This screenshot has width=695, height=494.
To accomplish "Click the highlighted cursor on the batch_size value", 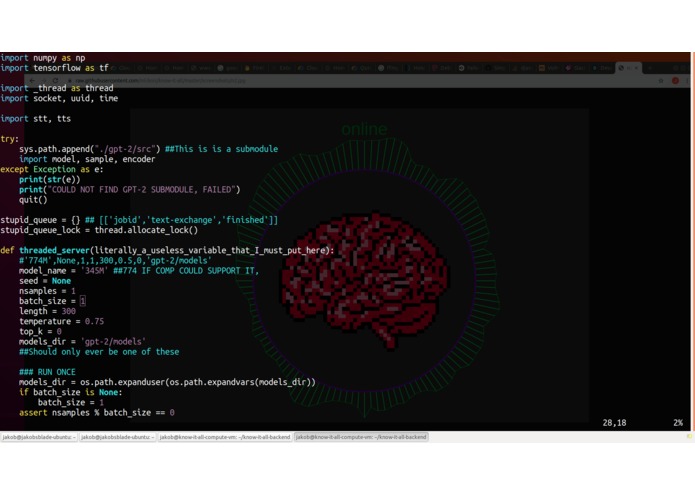I will click(82, 301).
